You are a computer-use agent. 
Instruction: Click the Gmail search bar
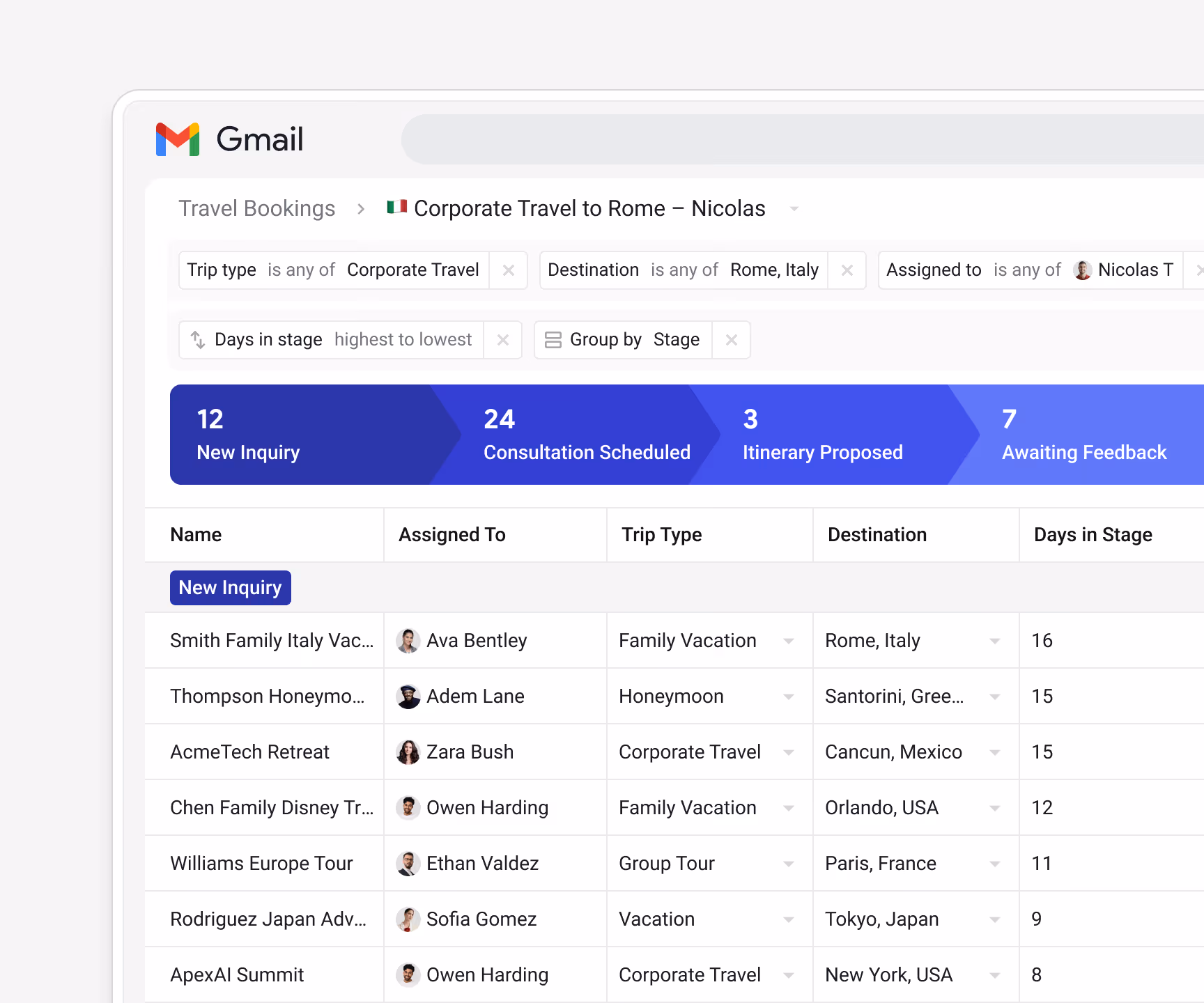pyautogui.click(x=801, y=139)
